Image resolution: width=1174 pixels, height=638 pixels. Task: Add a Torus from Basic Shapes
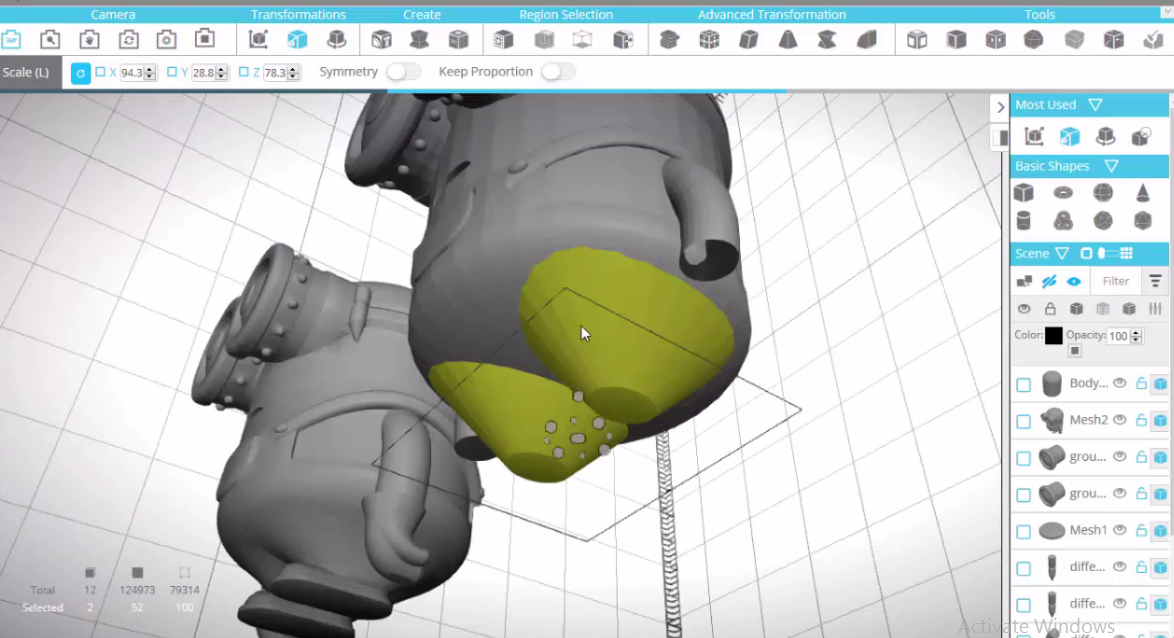tap(1063, 192)
